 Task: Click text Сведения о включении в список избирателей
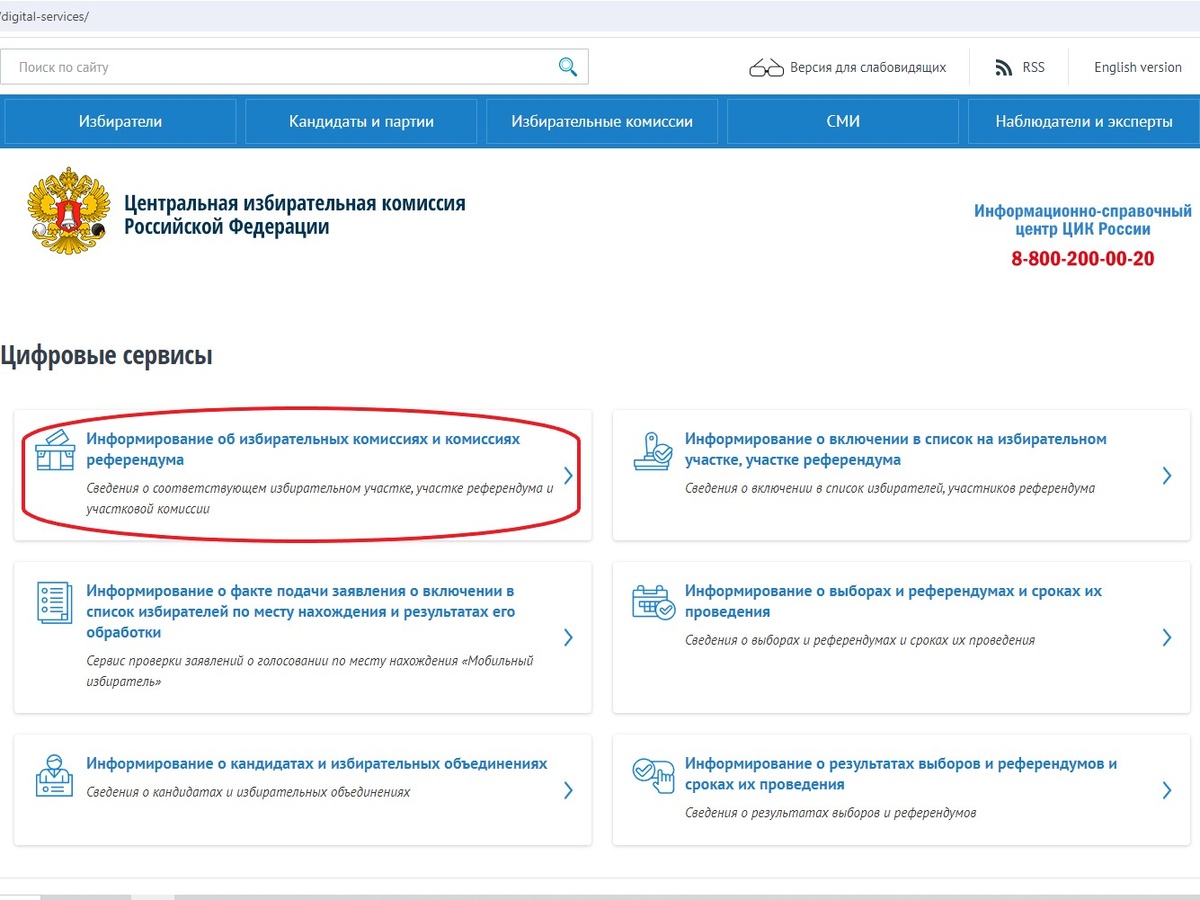point(890,488)
